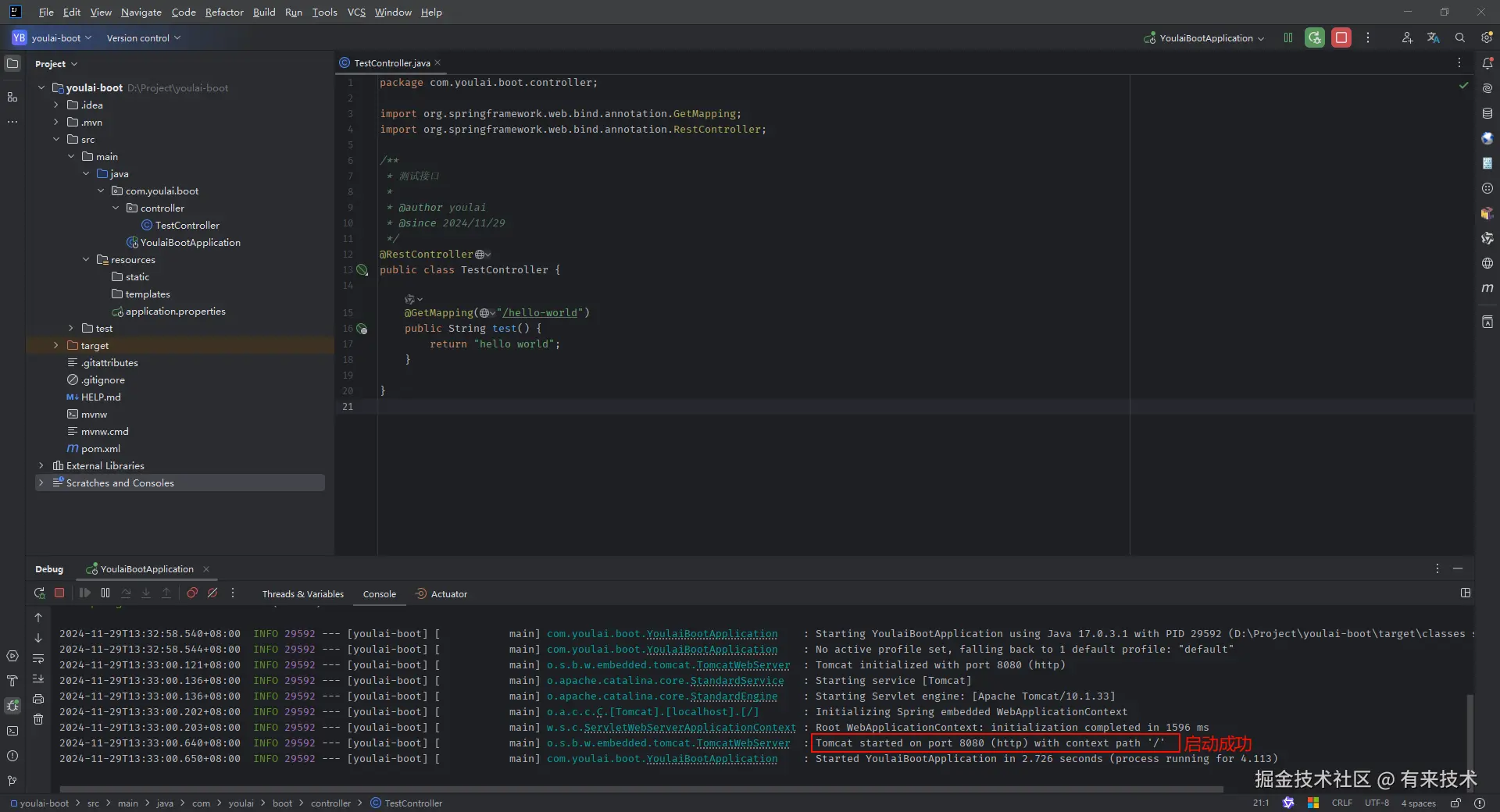
Task: Toggle Mute Breakpoints in debug toolbar
Action: coord(212,593)
